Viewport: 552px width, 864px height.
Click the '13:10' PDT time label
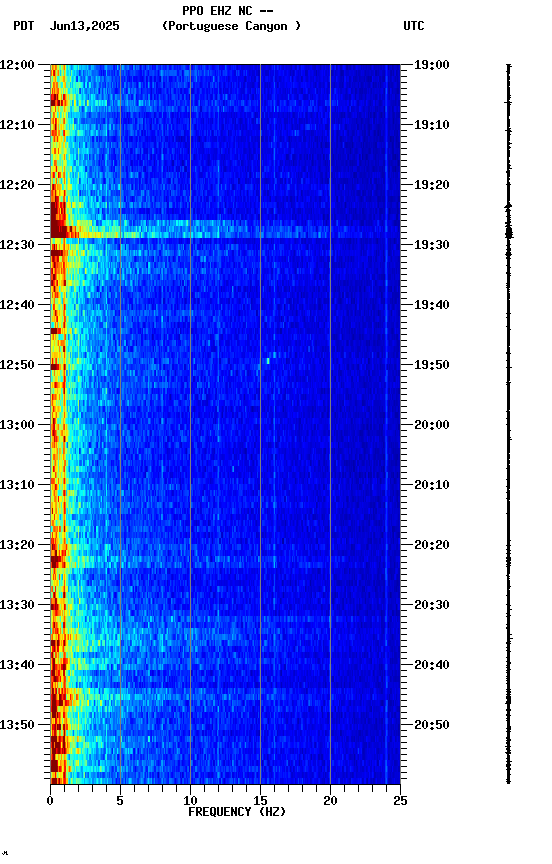(17, 485)
